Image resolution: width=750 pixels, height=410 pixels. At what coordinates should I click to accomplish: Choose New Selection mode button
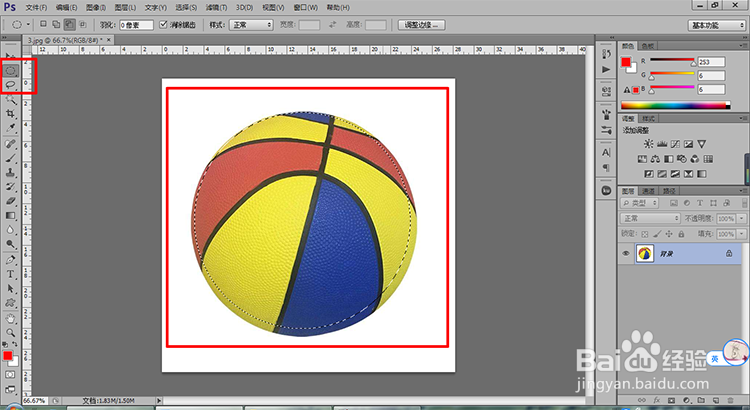tap(43, 24)
